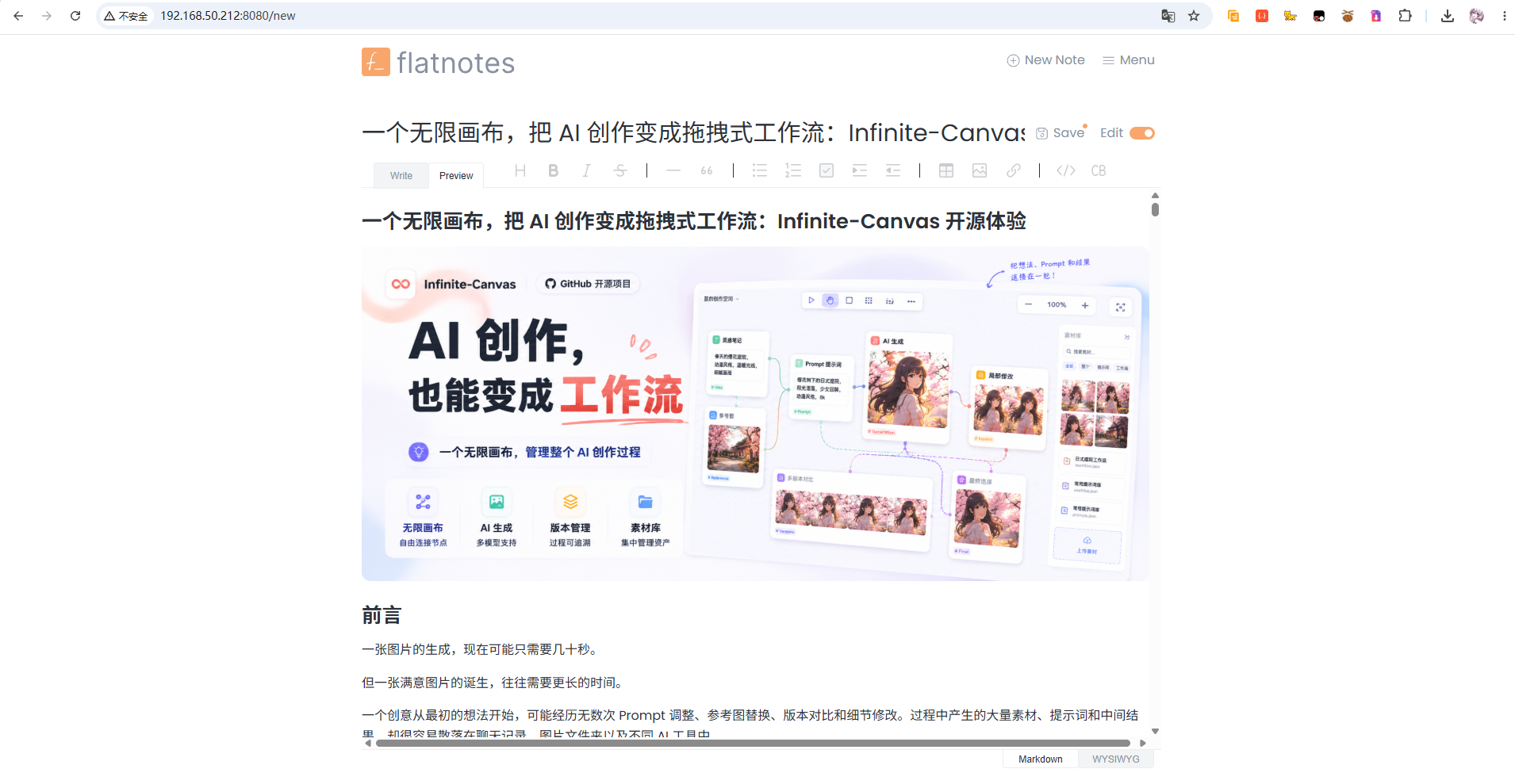Insert a horizontal line from the toolbar

673,170
